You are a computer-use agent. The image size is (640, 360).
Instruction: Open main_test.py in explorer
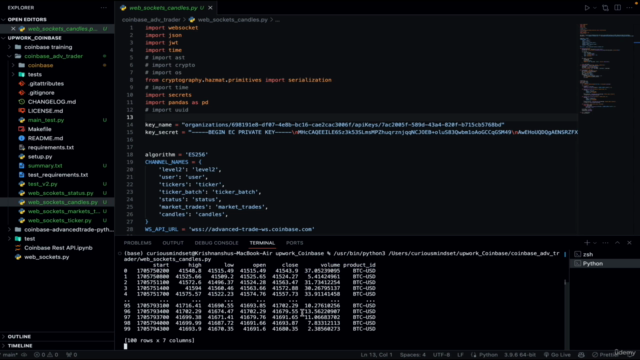[46, 120]
